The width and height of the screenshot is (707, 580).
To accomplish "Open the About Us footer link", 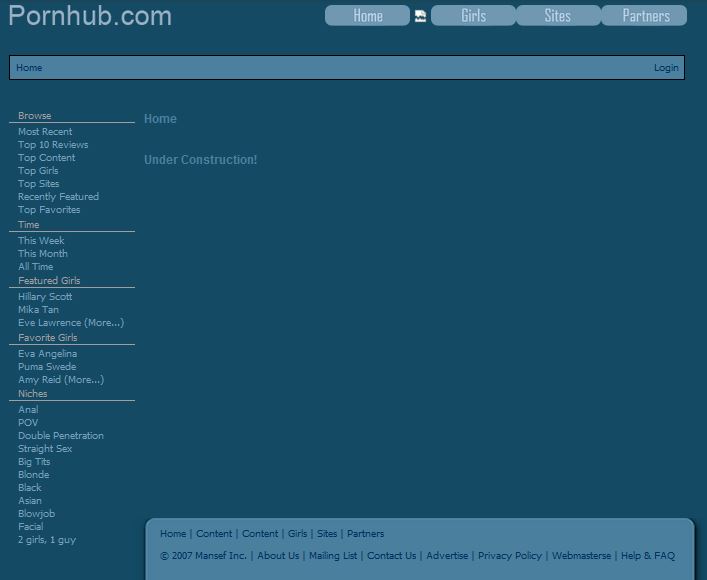I will tap(278, 556).
